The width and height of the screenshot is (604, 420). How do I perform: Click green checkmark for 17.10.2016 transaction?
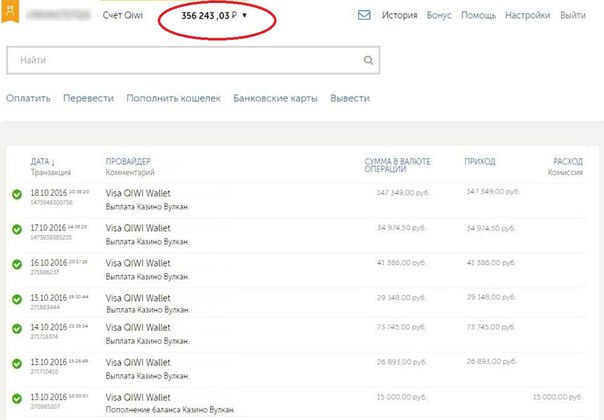coord(17,229)
